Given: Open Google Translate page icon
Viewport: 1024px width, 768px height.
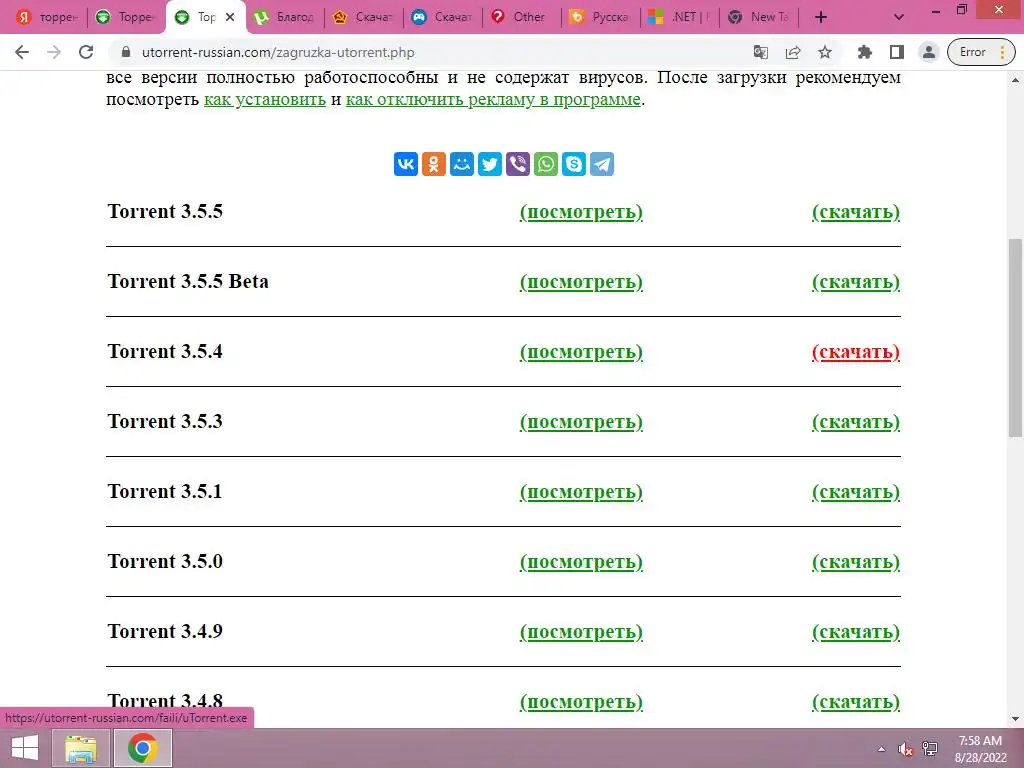Looking at the screenshot, I should pyautogui.click(x=761, y=52).
